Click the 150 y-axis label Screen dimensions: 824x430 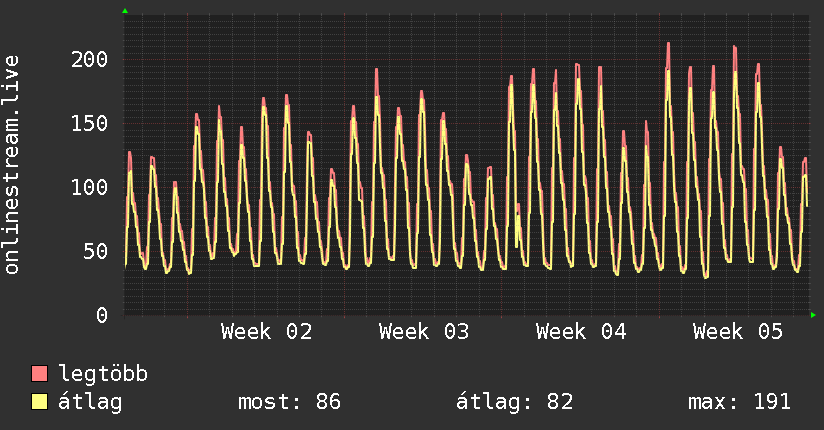point(89,124)
